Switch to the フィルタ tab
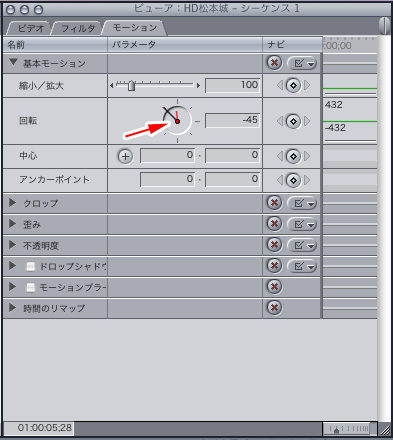 78,28
